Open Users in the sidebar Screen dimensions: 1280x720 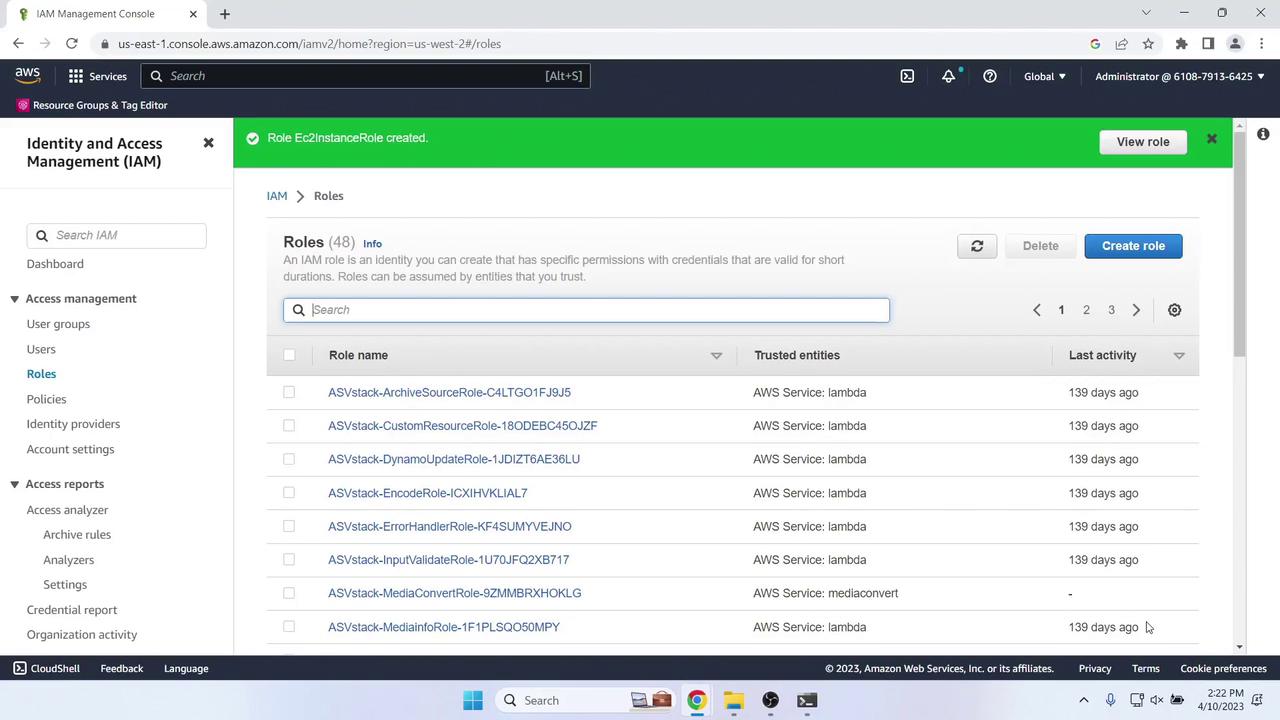pos(41,349)
